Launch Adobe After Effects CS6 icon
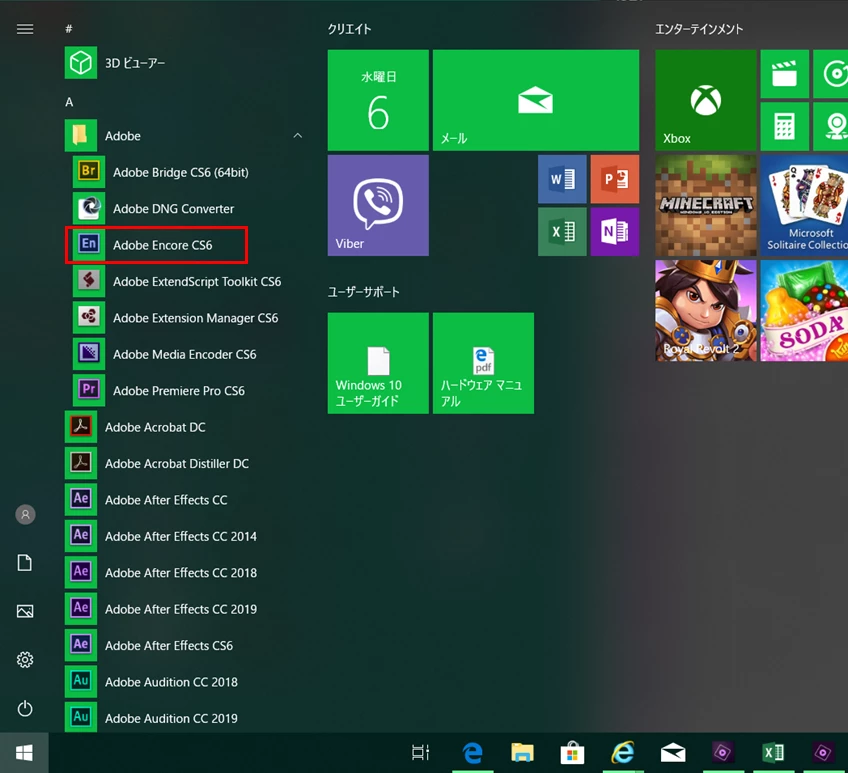 click(x=81, y=645)
